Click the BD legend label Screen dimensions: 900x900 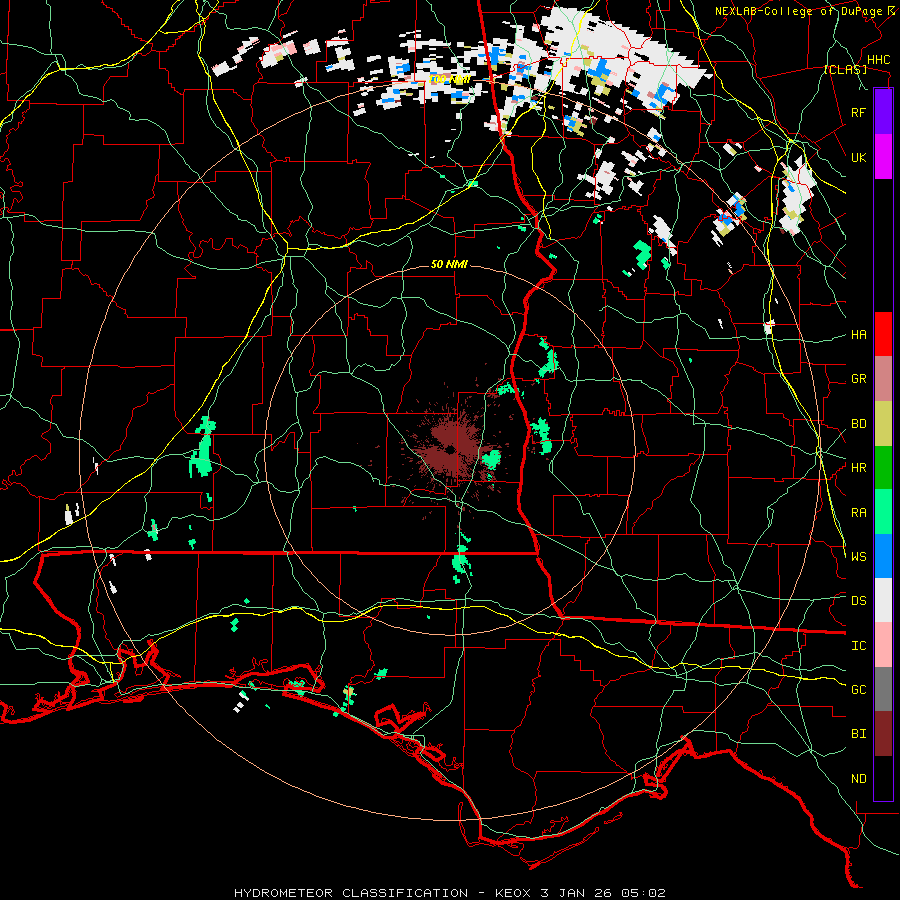(858, 424)
